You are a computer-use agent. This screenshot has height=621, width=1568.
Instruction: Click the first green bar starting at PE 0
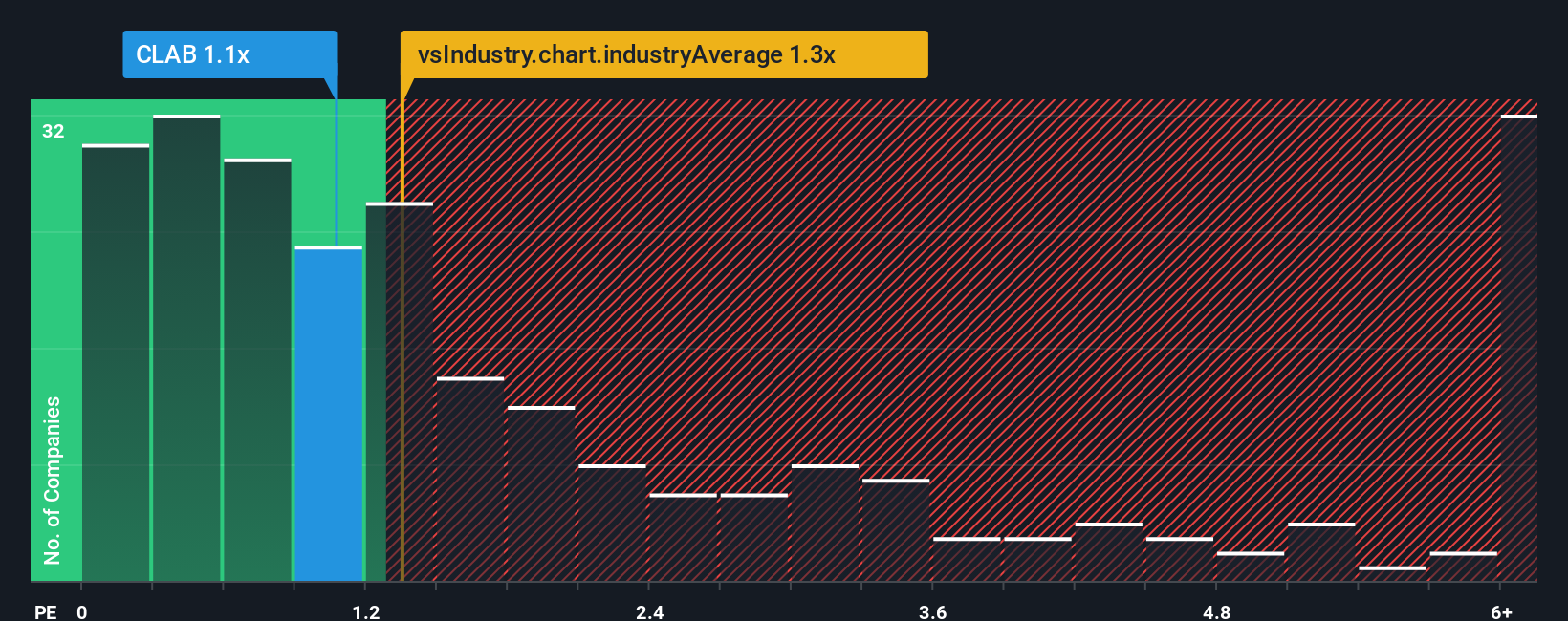point(116,363)
